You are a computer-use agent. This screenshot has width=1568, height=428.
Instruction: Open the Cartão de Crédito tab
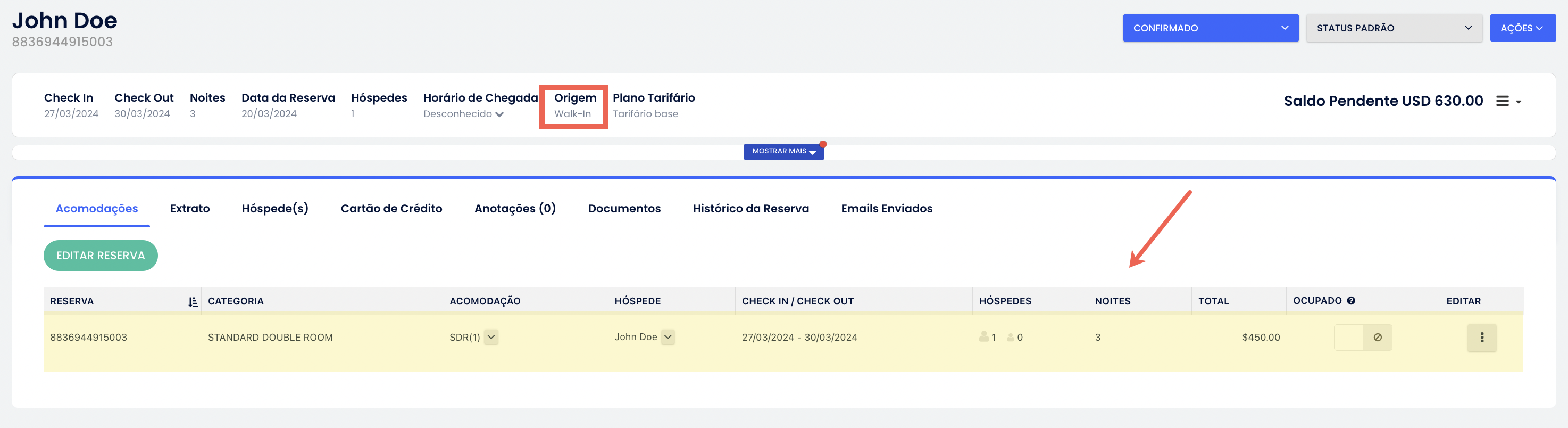coord(391,208)
